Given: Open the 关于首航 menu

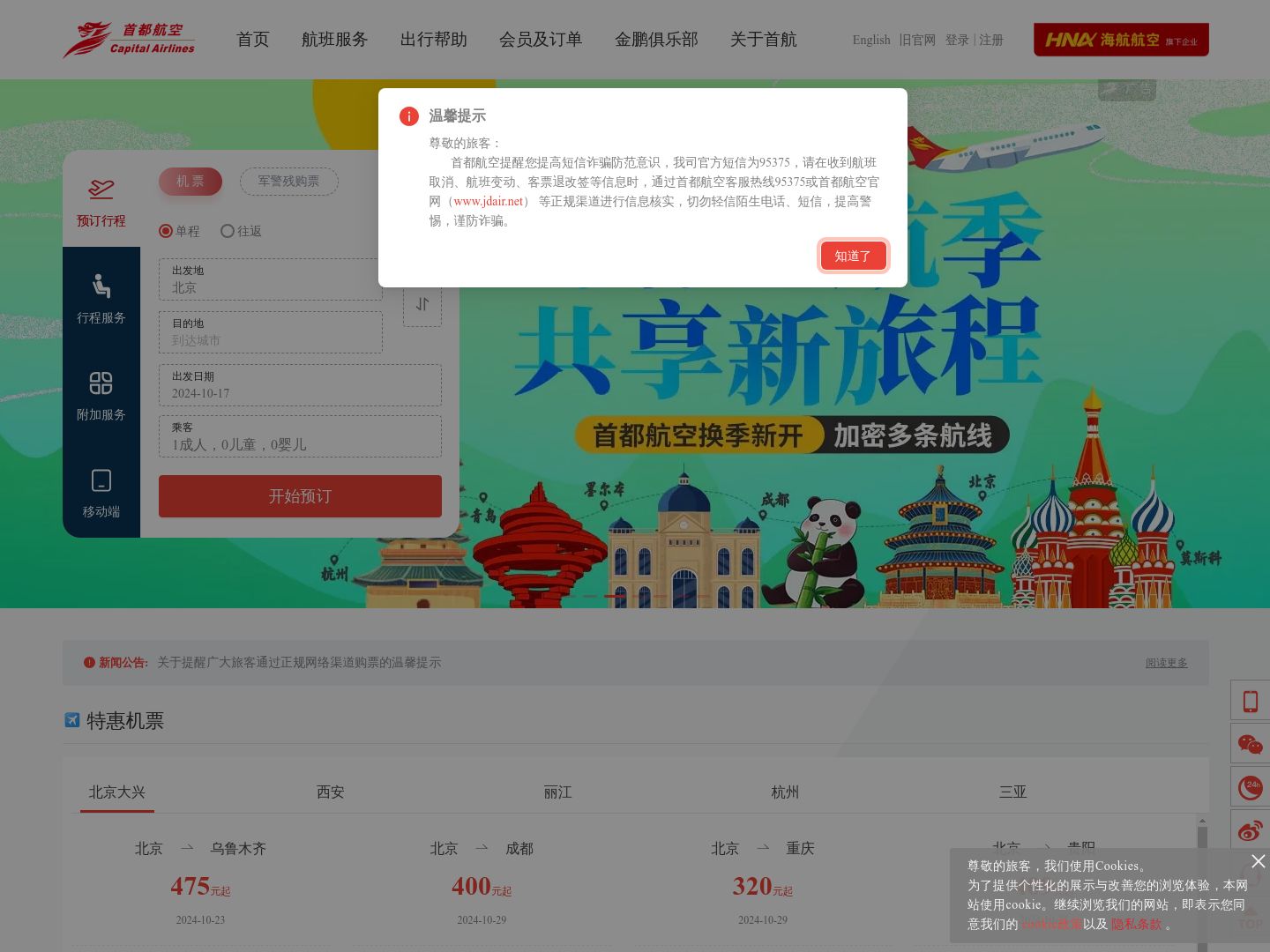Looking at the screenshot, I should pos(764,40).
